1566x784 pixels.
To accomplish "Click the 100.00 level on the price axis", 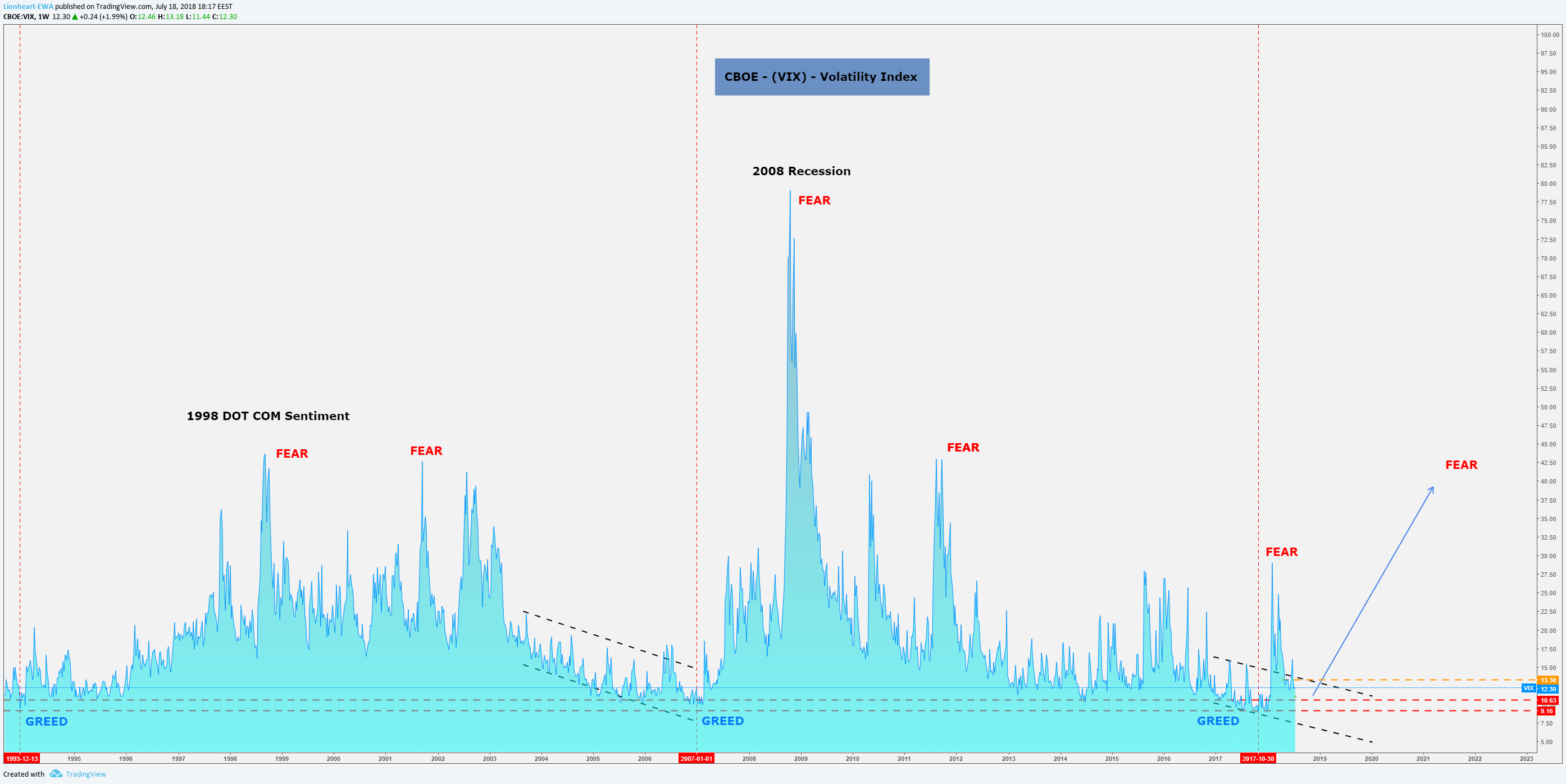I will pos(1549,35).
